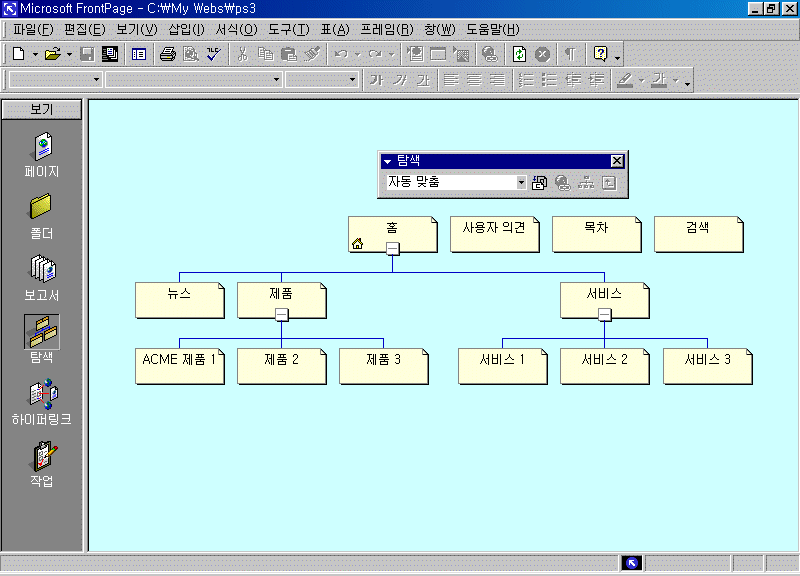Open the highlight color picker
This screenshot has height=576, width=800.
coord(625,80)
